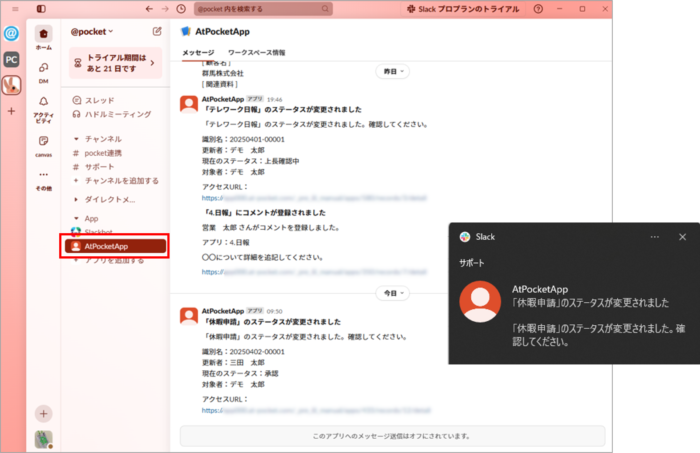The image size is (700, 453).
Task: Open Threads (スレッド) in the sidebar
Action: click(93, 100)
